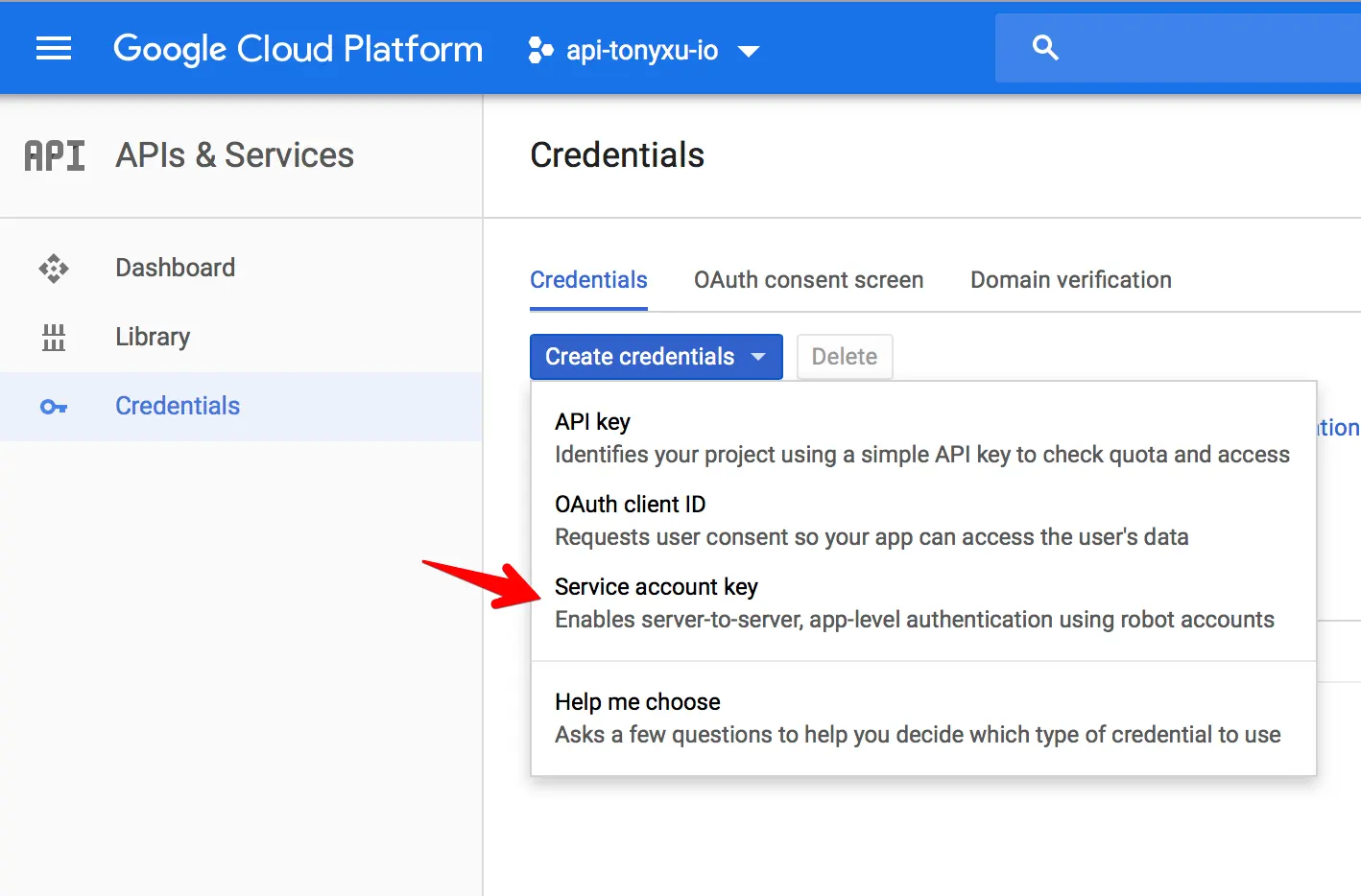The height and width of the screenshot is (896, 1361).
Task: Open the hamburger navigation menu
Action: click(x=54, y=49)
